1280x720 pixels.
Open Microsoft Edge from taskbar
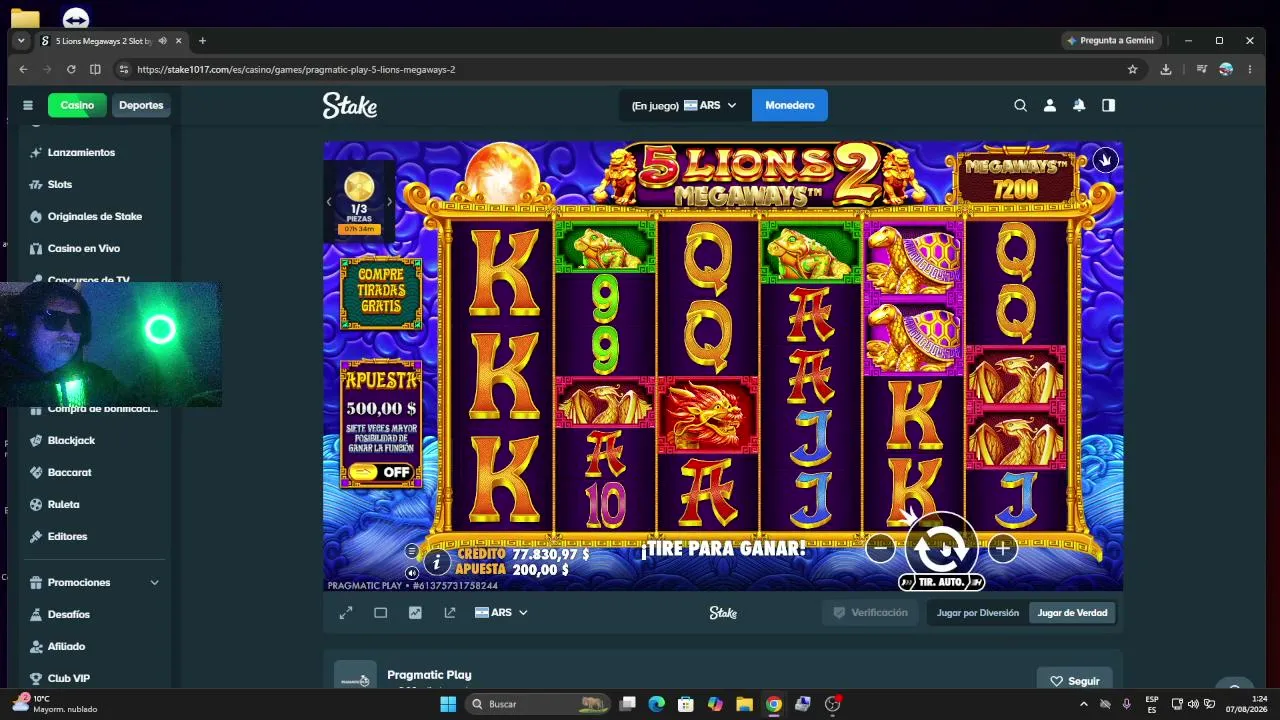(x=656, y=704)
